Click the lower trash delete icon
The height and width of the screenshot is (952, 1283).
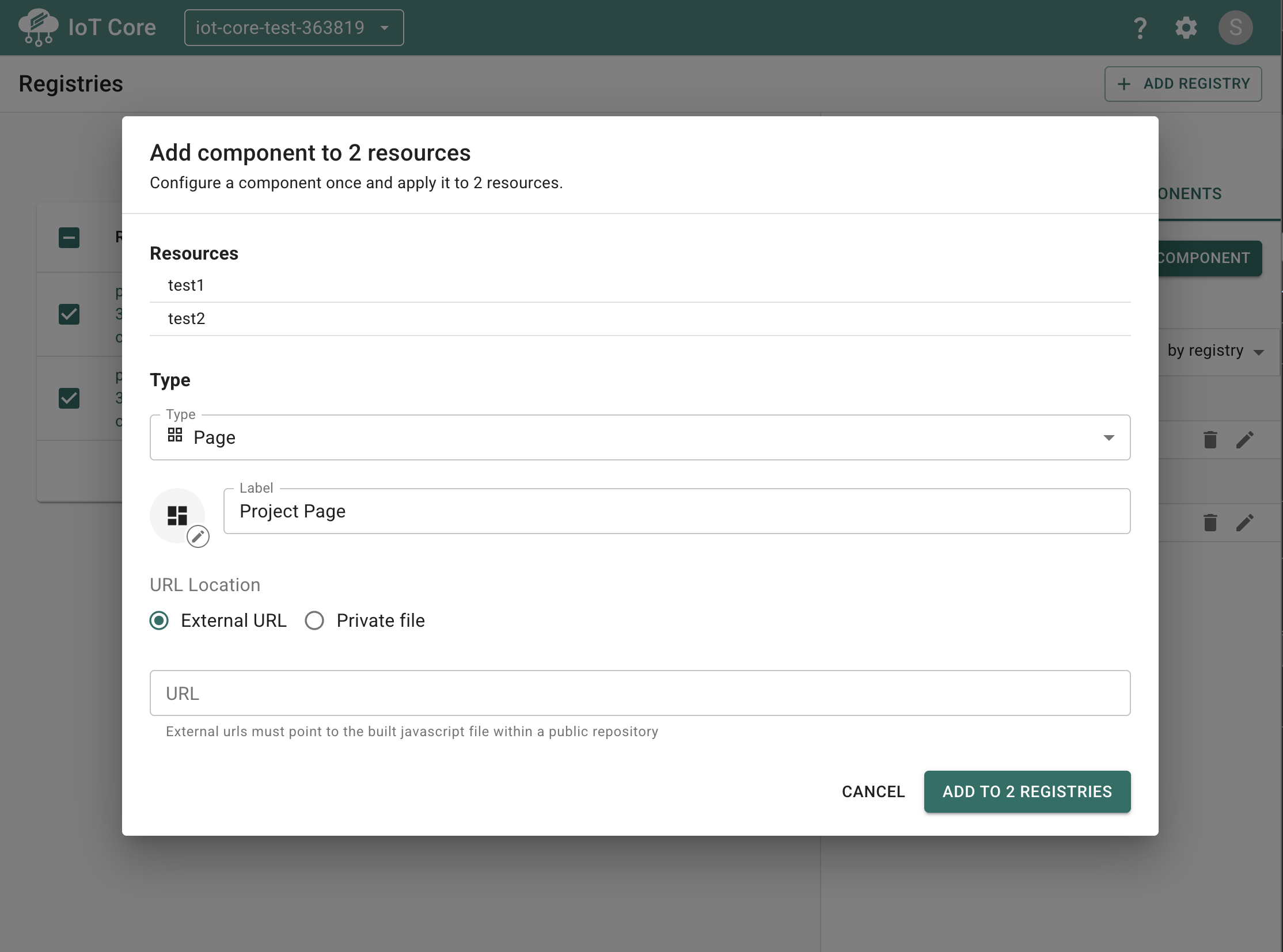[x=1210, y=523]
